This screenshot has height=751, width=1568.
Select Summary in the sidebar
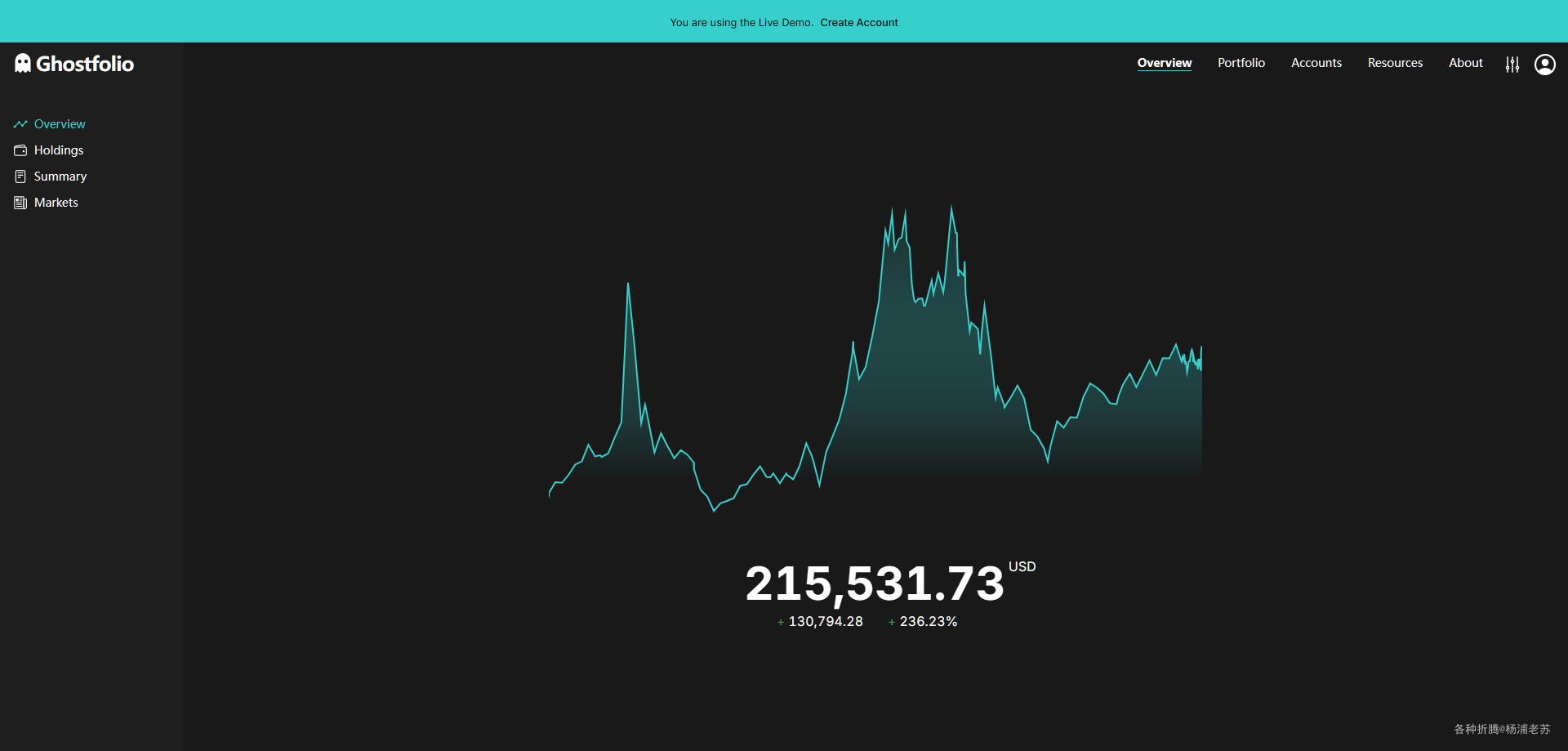[60, 177]
